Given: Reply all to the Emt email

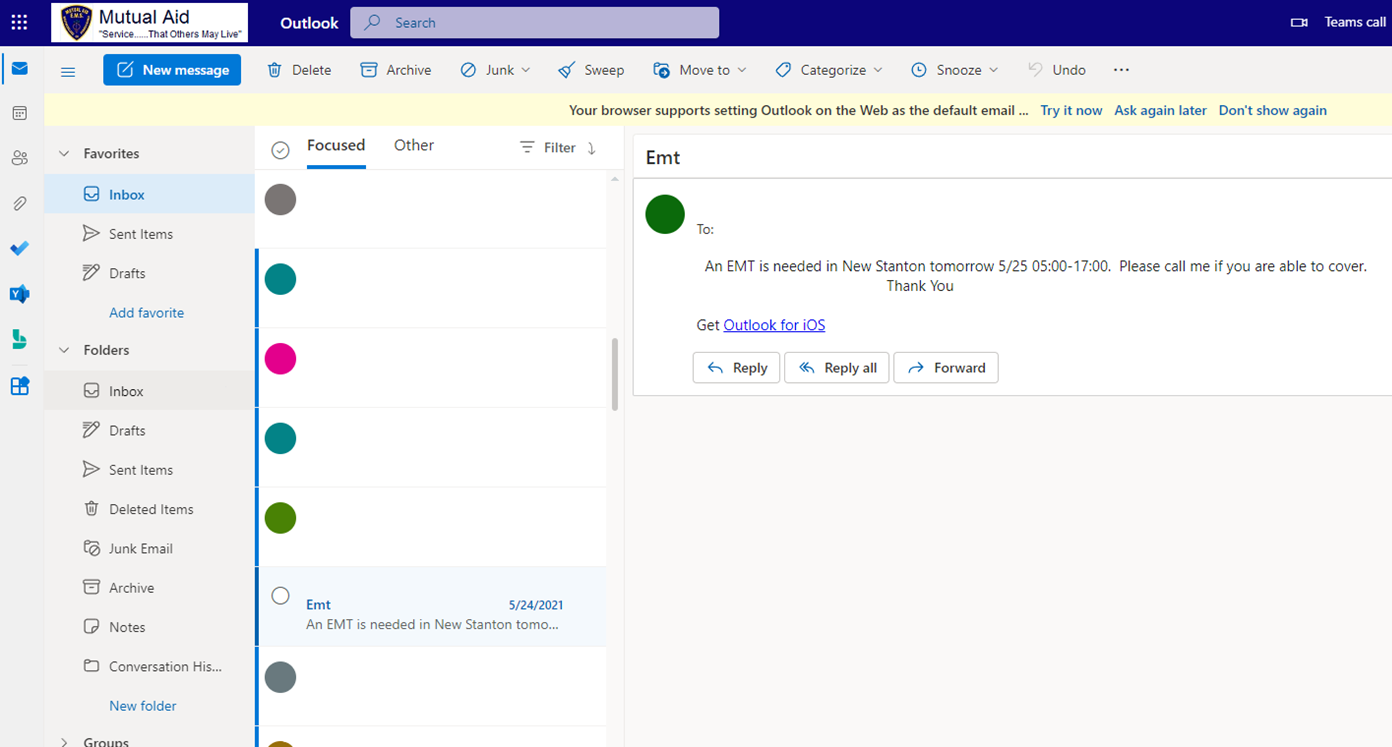Looking at the screenshot, I should pyautogui.click(x=837, y=368).
